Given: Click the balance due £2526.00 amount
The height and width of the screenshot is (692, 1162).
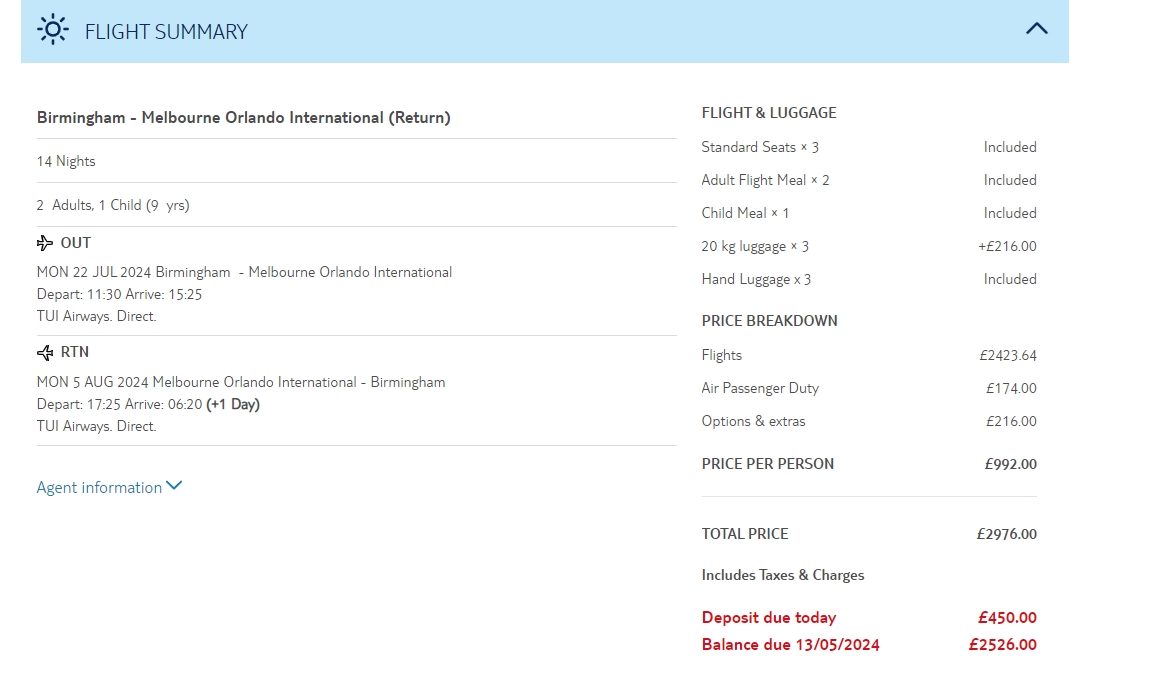Looking at the screenshot, I should (x=1002, y=645).
